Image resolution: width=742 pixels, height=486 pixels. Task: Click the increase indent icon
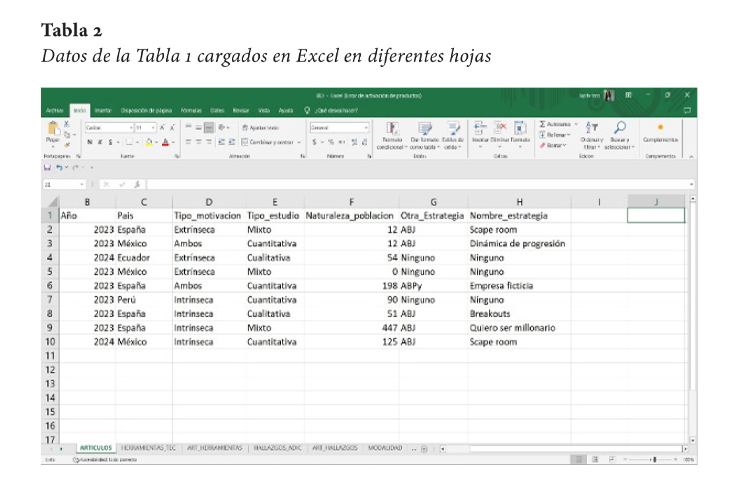coord(231,142)
